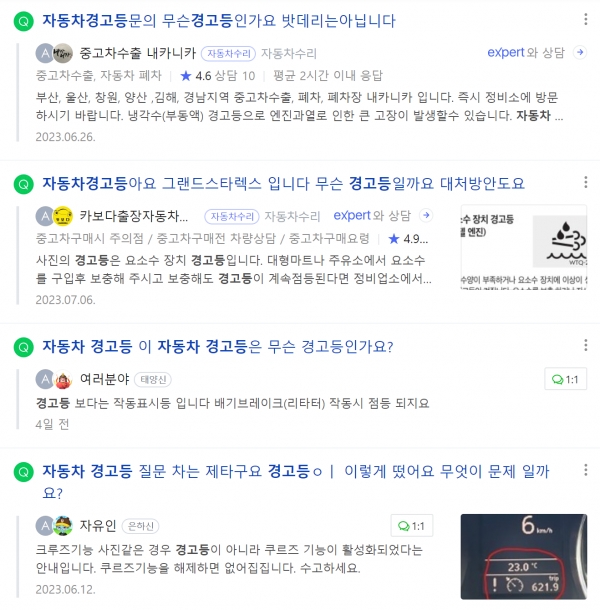Start 1:1 chat with 여러분야
The image size is (600, 610).
(x=565, y=379)
